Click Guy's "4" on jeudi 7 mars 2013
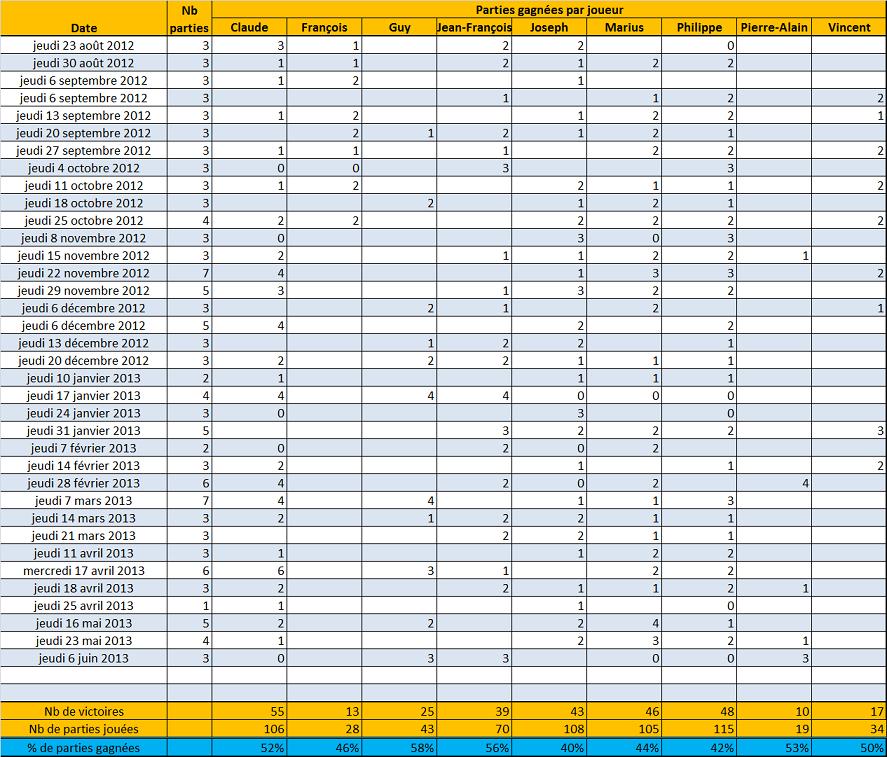Image resolution: width=887 pixels, height=757 pixels. pyautogui.click(x=399, y=501)
